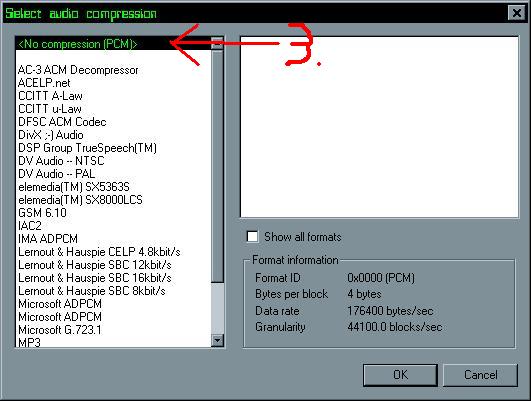The height and width of the screenshot is (401, 531).
Task: Pick CCITT A-Law compression
Action: [x=50, y=96]
